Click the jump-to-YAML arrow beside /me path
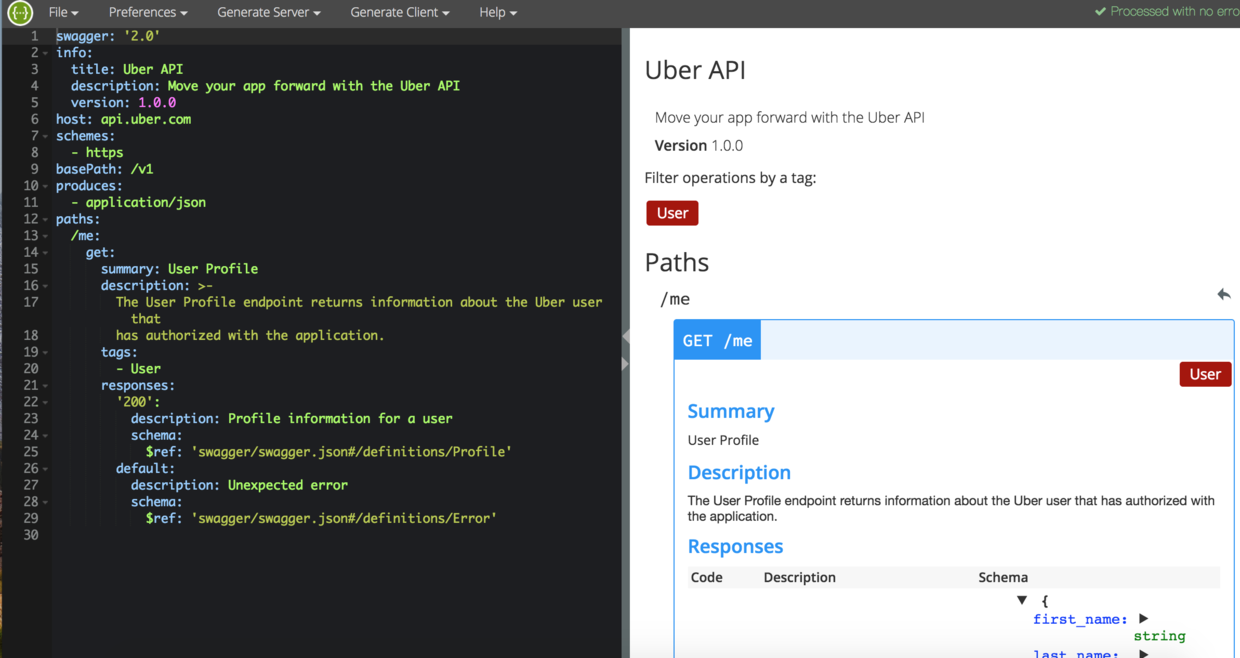Image resolution: width=1240 pixels, height=658 pixels. point(1223,294)
